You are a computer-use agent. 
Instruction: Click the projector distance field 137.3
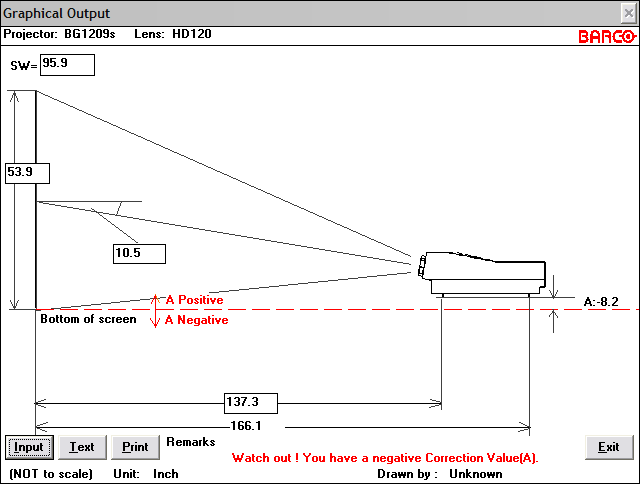tap(251, 403)
